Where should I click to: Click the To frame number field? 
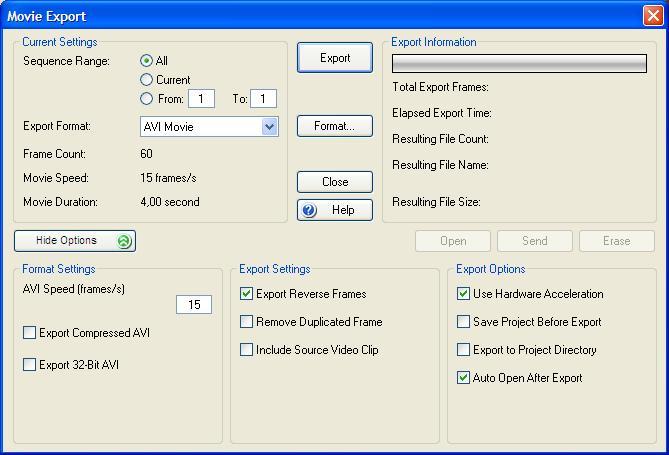(263, 99)
